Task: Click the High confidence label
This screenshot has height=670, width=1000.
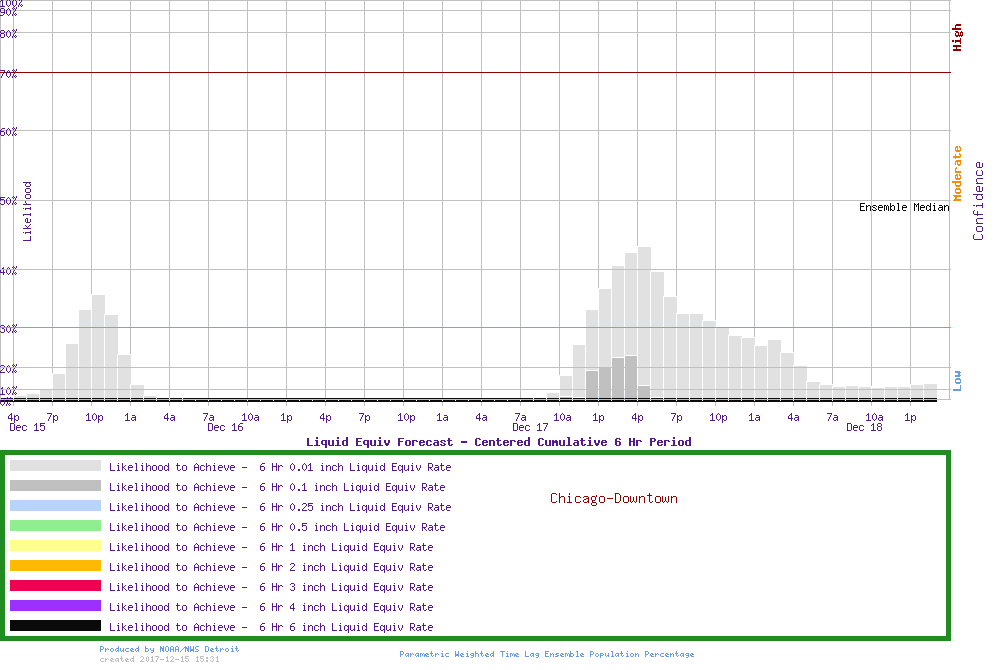Action: click(x=957, y=38)
